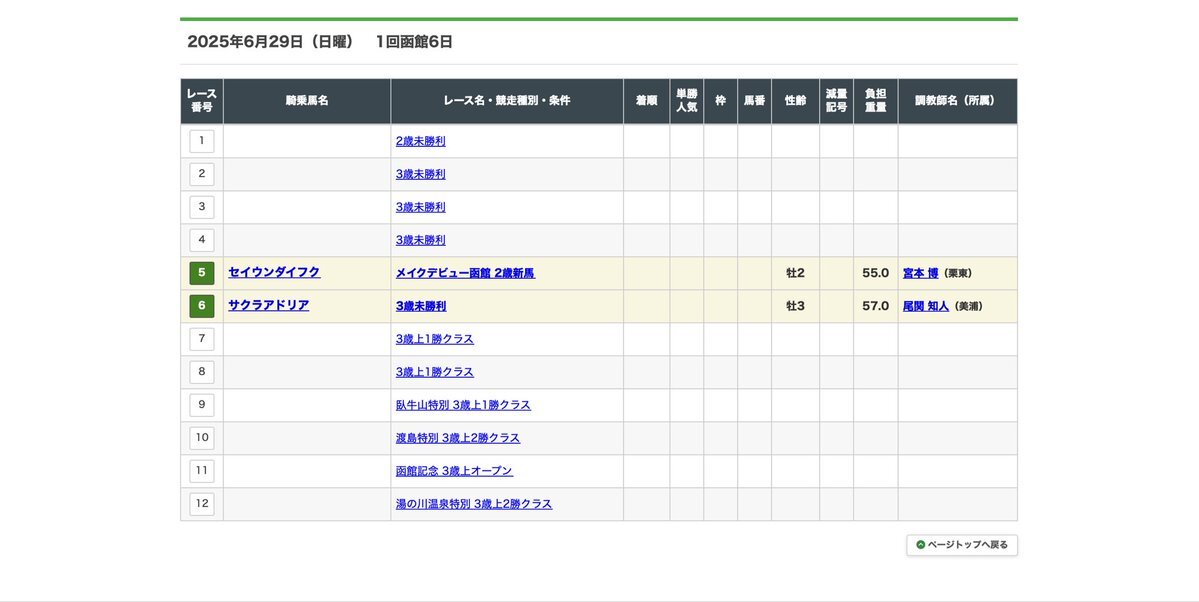Click race number 11 box
This screenshot has height=602, width=1199.
click(202, 470)
